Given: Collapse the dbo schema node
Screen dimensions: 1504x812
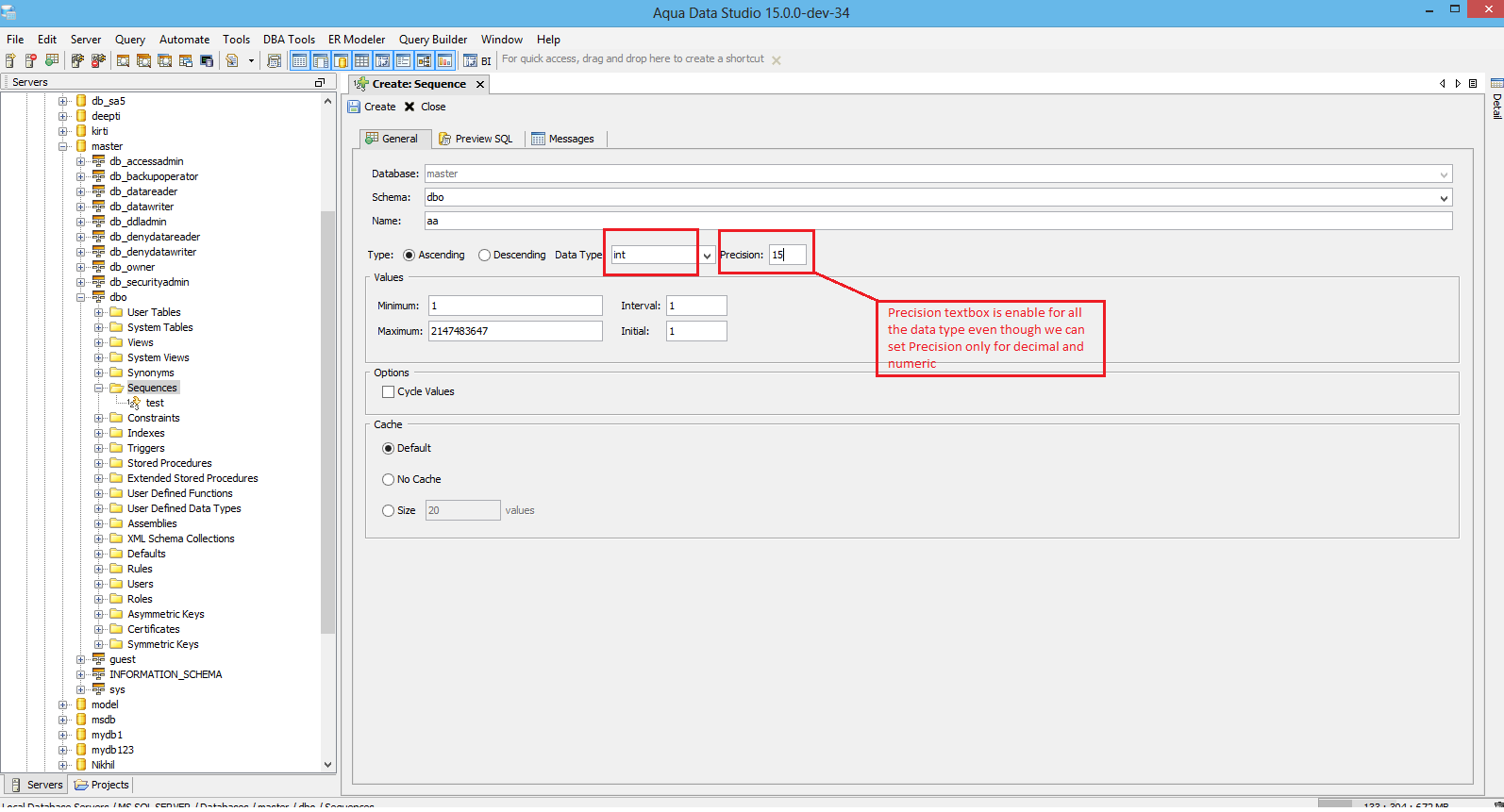Looking at the screenshot, I should 81,297.
